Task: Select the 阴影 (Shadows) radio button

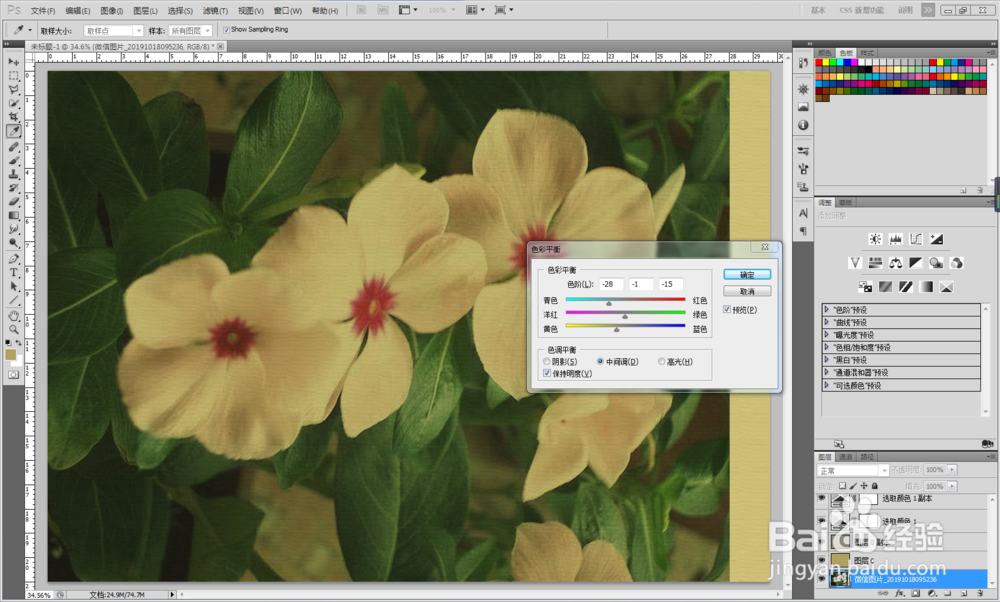Action: [x=546, y=361]
